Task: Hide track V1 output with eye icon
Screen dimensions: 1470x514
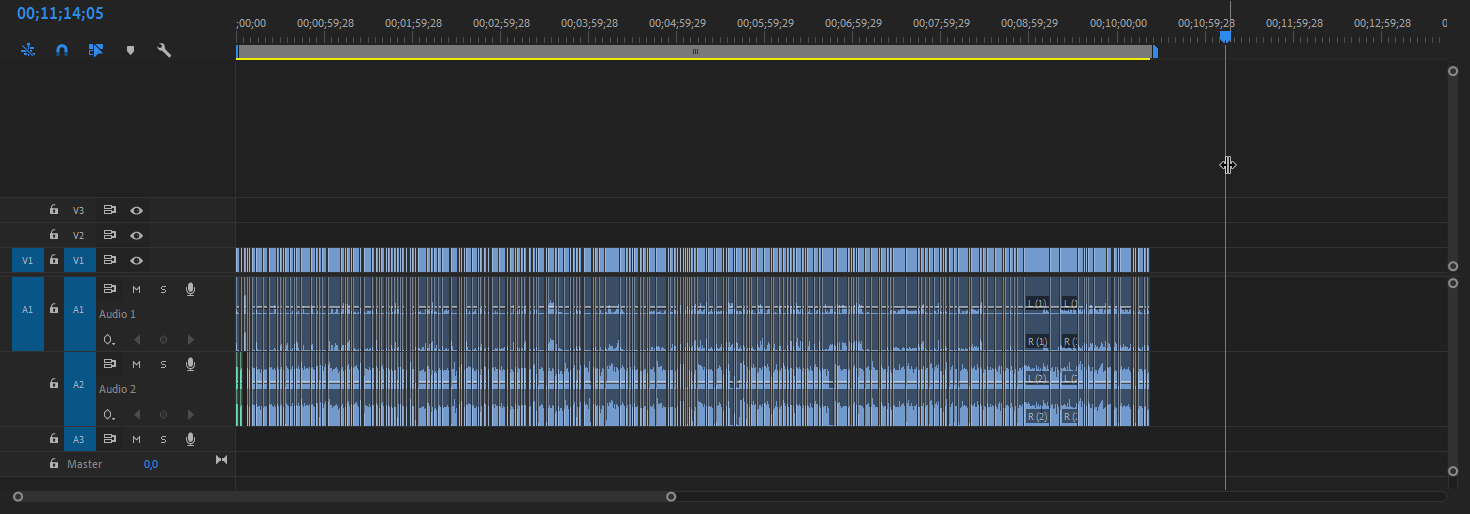Action: click(x=136, y=260)
